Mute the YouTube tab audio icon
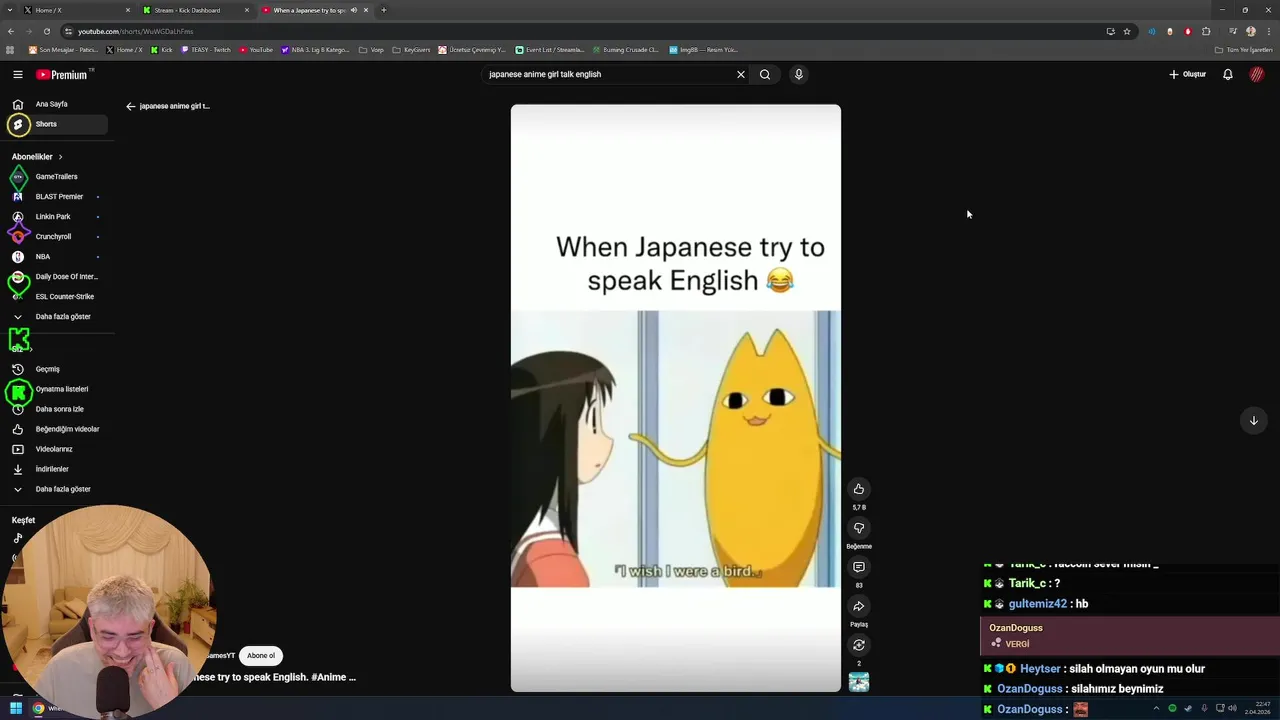Screen dimensions: 1280x720 coord(354,10)
